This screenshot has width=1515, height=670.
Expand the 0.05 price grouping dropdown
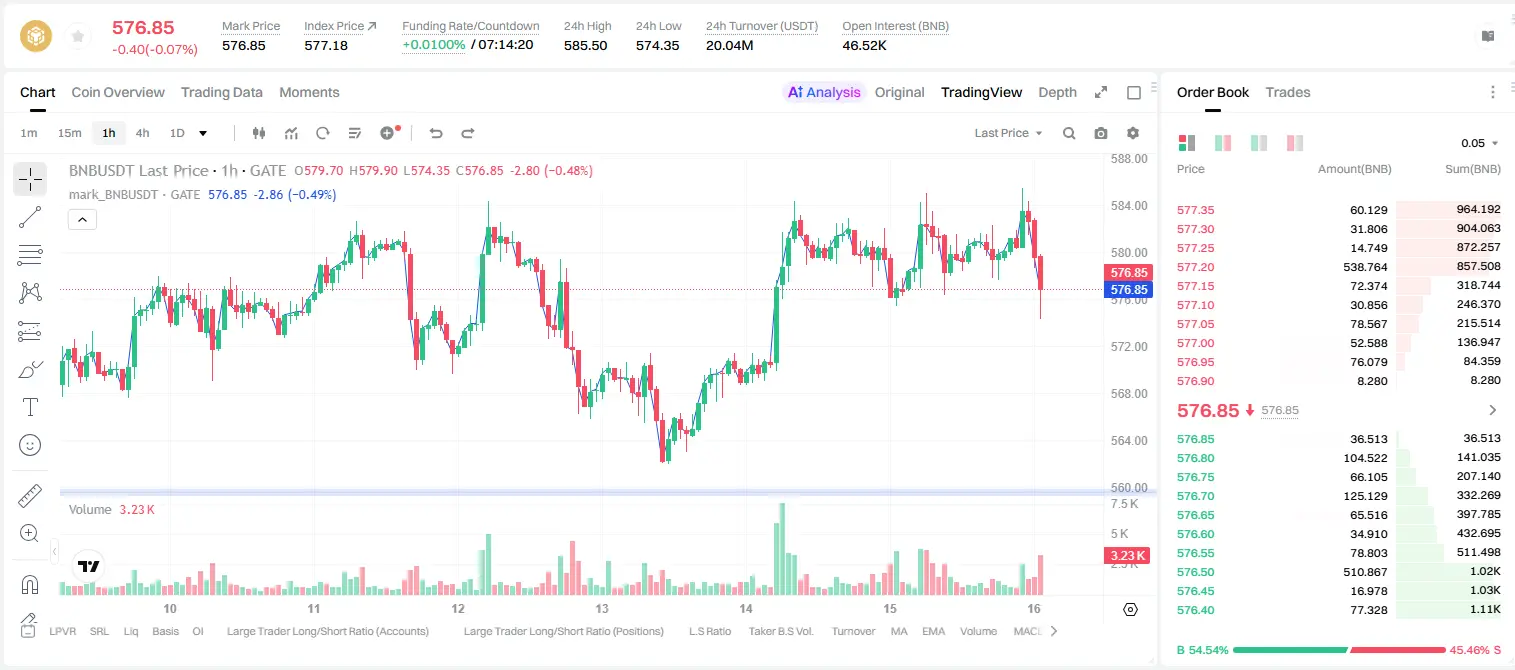coord(1480,143)
